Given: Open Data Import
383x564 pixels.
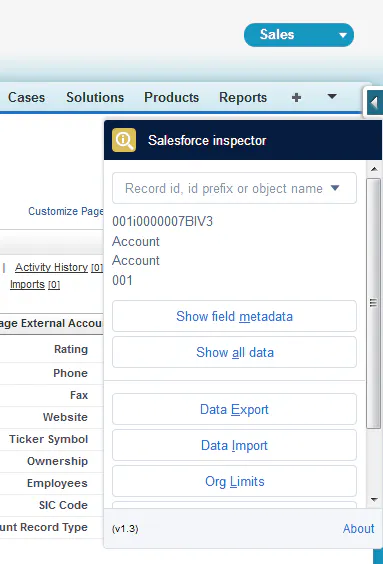Looking at the screenshot, I should [234, 445].
